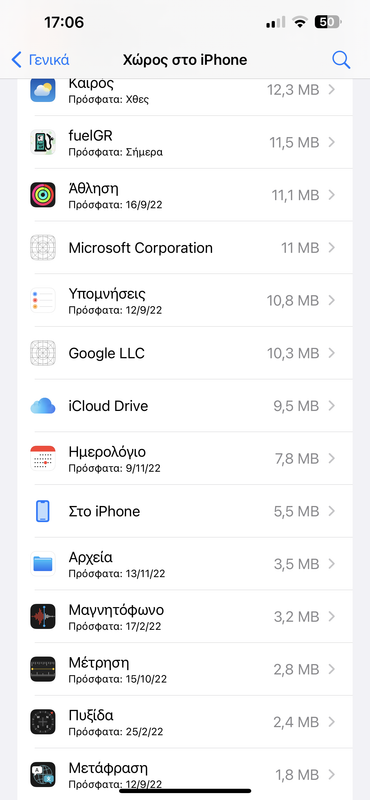Tap the Άθληση activity rings icon
The width and height of the screenshot is (370, 800).
tap(43, 194)
